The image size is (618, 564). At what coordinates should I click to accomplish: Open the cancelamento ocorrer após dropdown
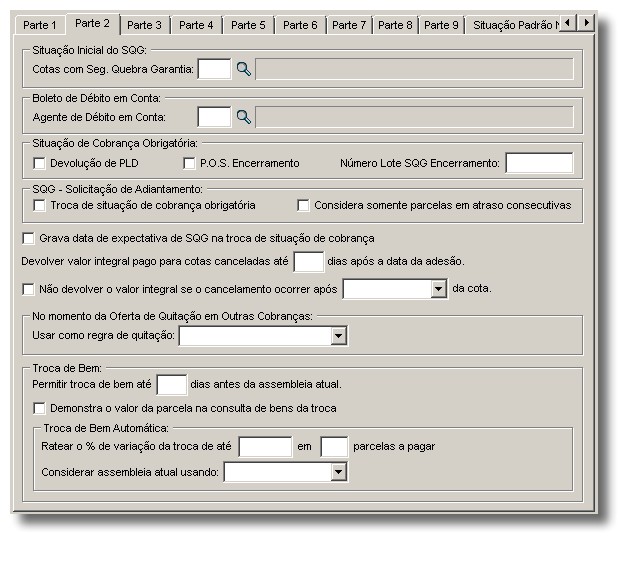438,289
